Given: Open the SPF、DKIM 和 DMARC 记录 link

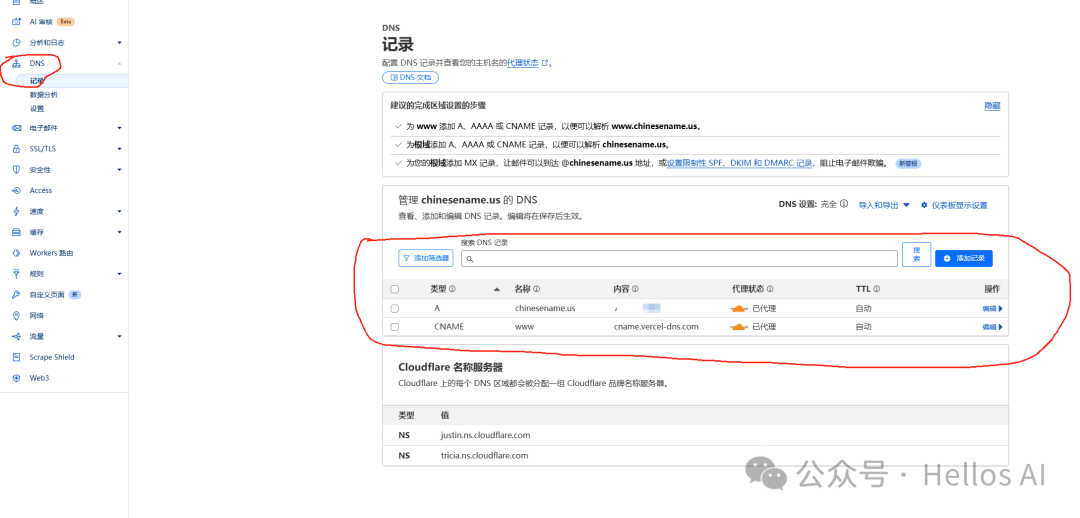Looking at the screenshot, I should coord(740,163).
